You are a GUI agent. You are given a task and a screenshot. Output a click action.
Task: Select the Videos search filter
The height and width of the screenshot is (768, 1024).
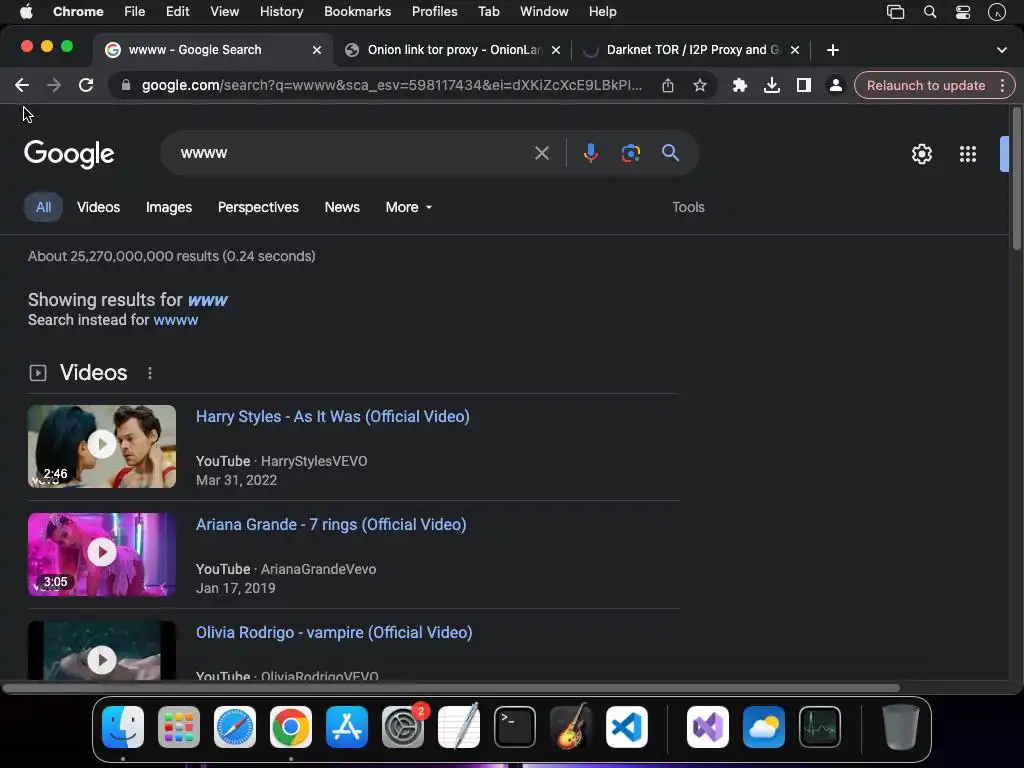point(99,207)
